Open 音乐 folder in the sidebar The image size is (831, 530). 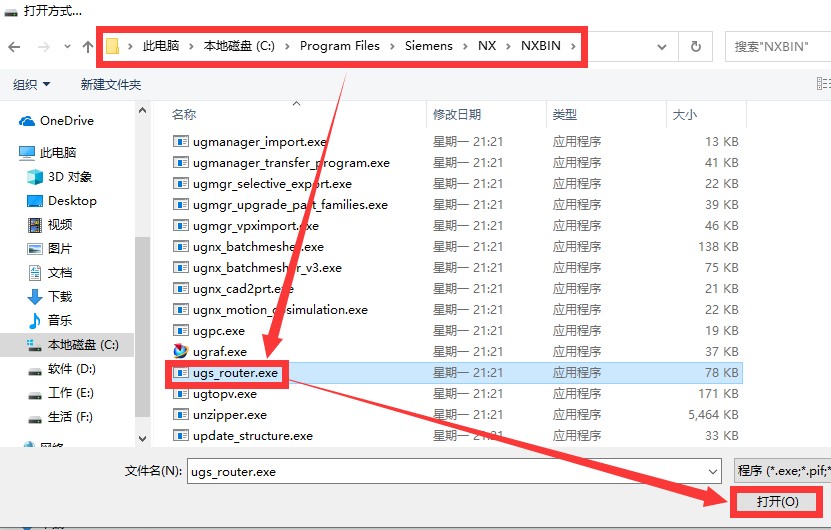(x=49, y=321)
